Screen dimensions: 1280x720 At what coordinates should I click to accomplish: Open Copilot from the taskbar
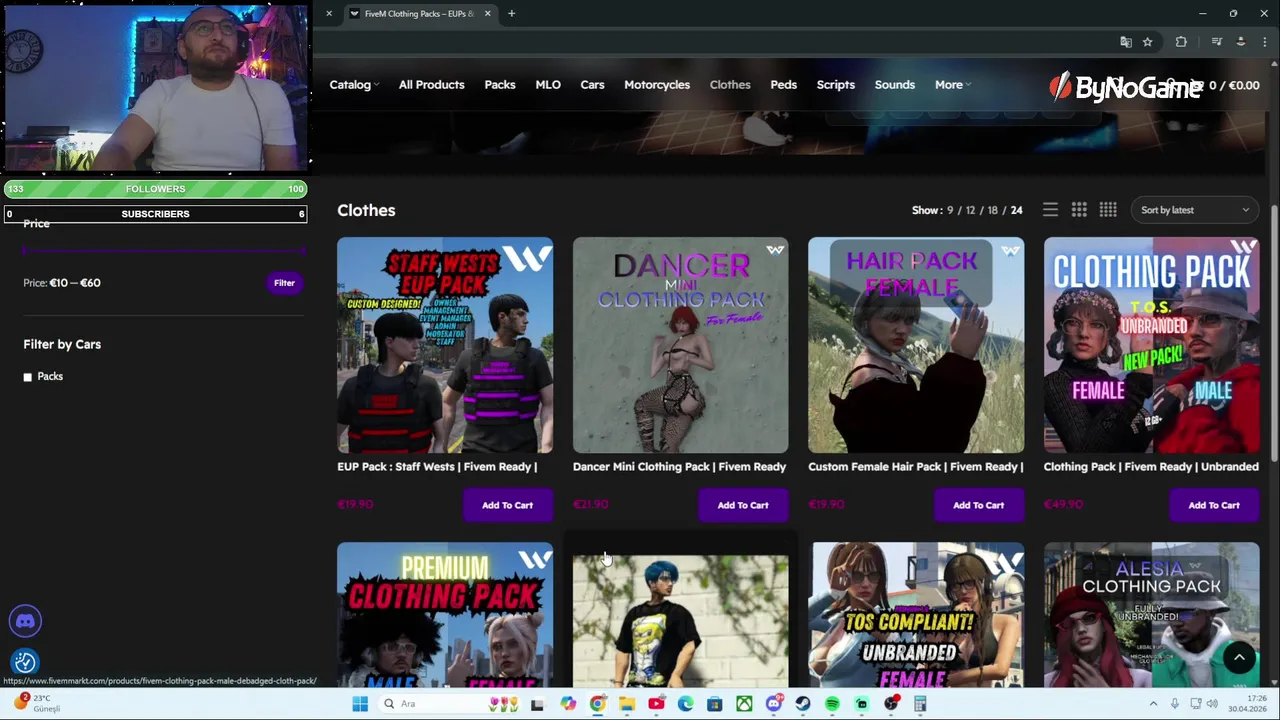(568, 704)
